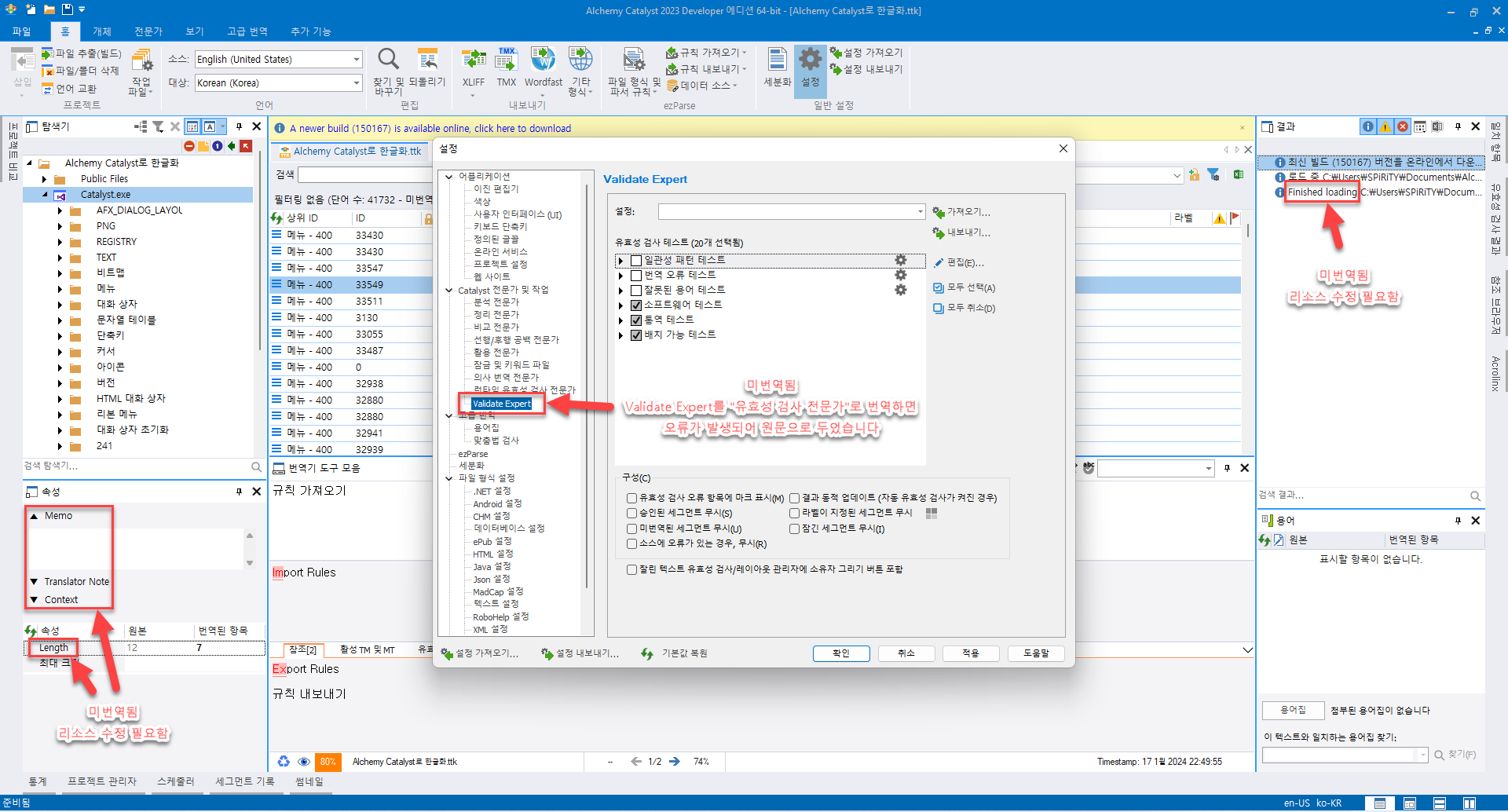Click the find magnifier in terminology panel
The image size is (1508, 812).
pos(1440,755)
